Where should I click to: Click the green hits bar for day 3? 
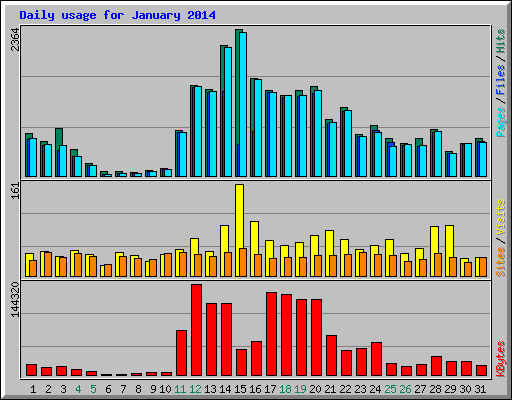(59, 139)
